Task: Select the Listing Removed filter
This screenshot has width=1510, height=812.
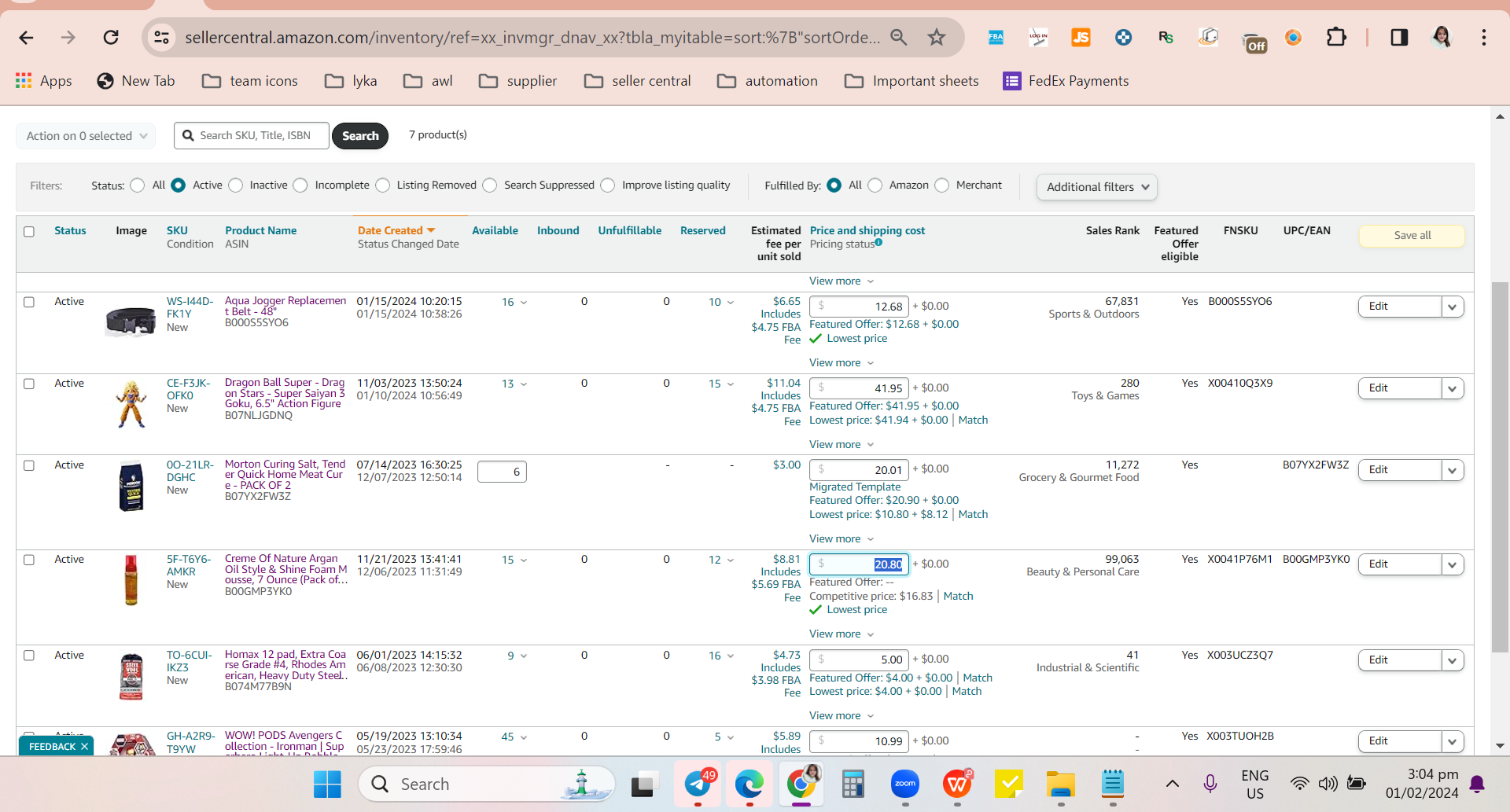Action: point(383,186)
